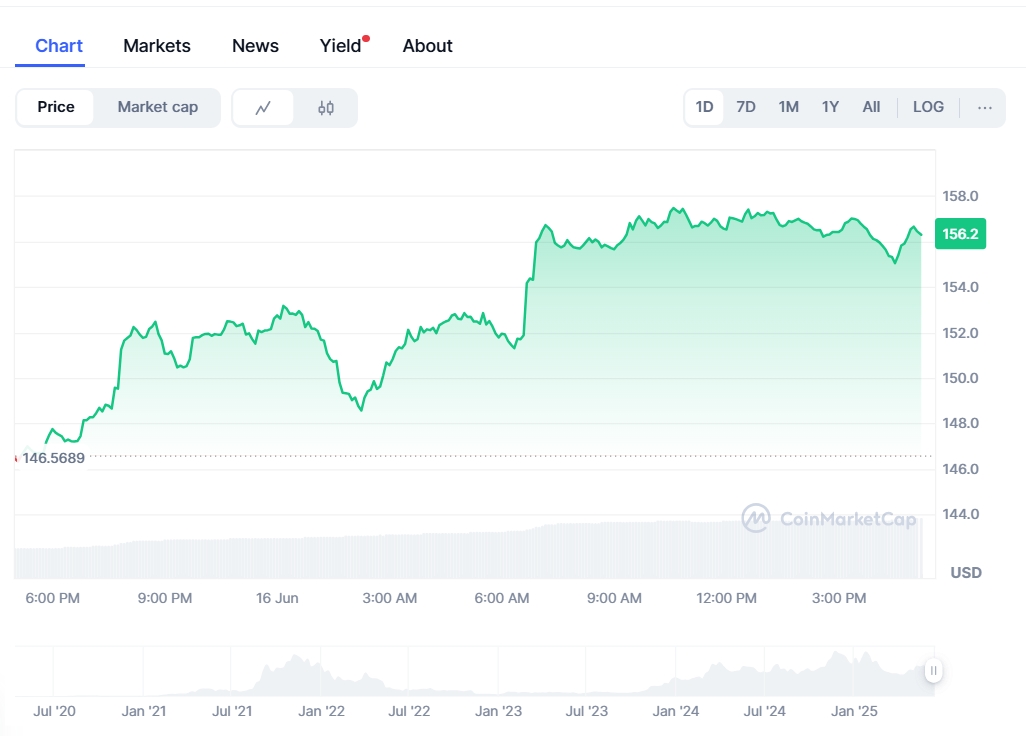Image resolution: width=1026 pixels, height=736 pixels.
Task: Show the 1Y time range
Action: (830, 107)
